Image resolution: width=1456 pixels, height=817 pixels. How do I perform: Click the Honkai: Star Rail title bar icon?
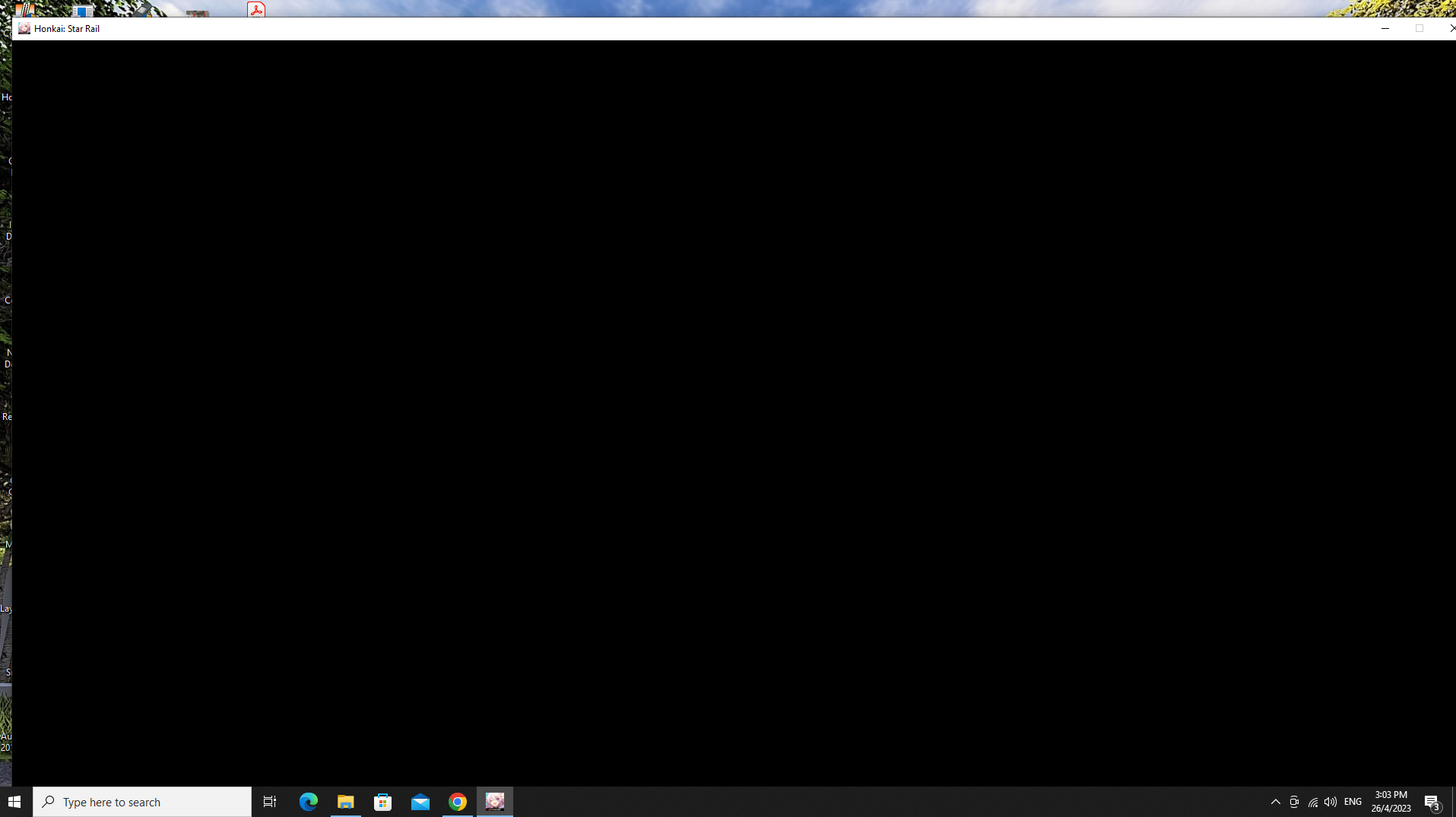click(x=24, y=28)
